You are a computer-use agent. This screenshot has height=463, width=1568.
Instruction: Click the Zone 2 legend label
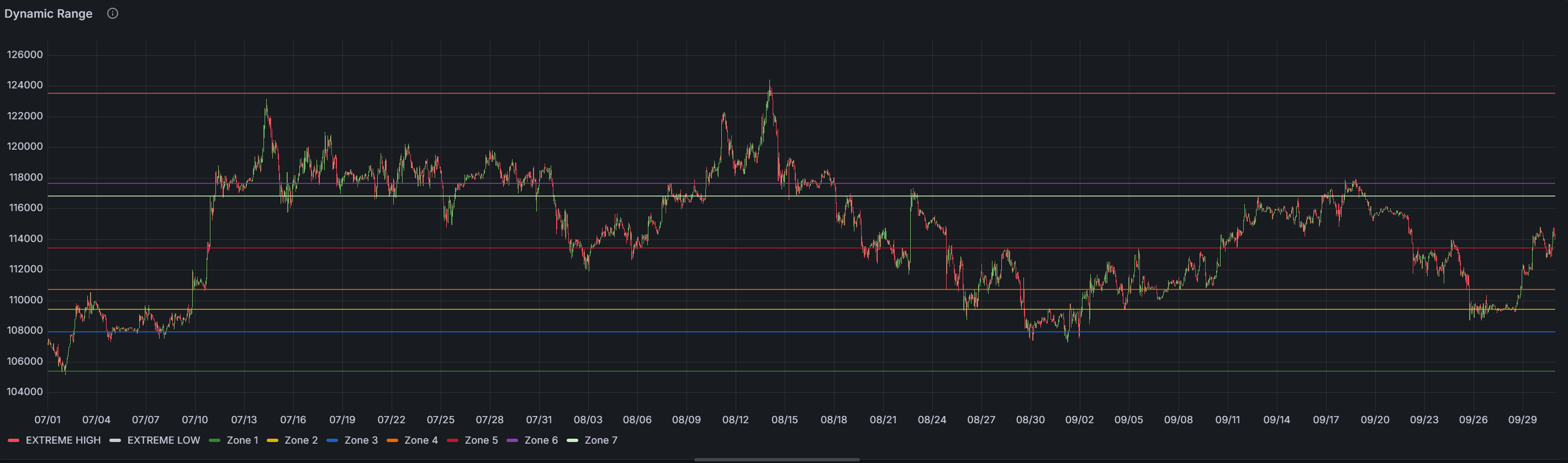click(x=300, y=440)
